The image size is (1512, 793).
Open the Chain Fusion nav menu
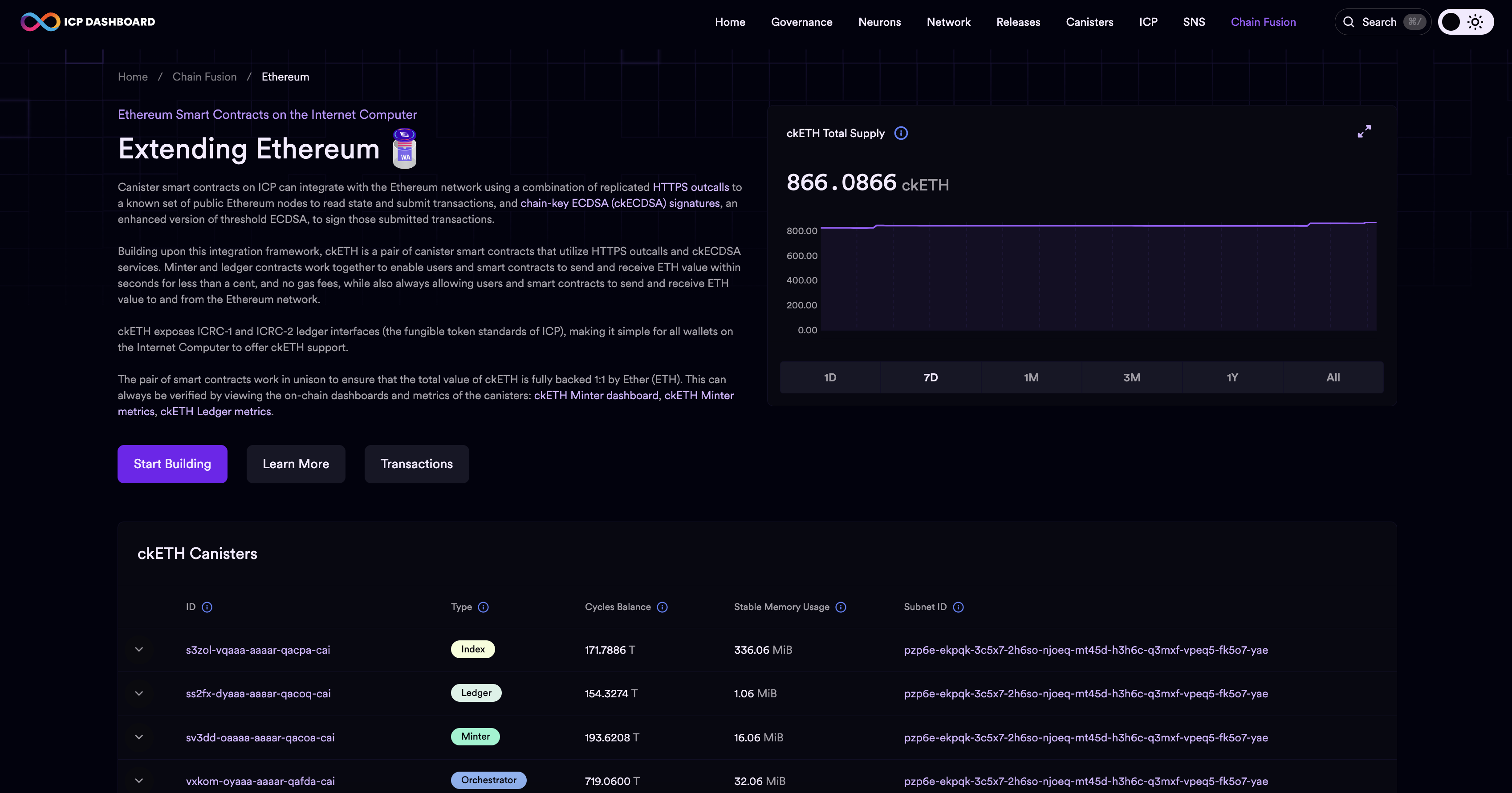[1263, 22]
